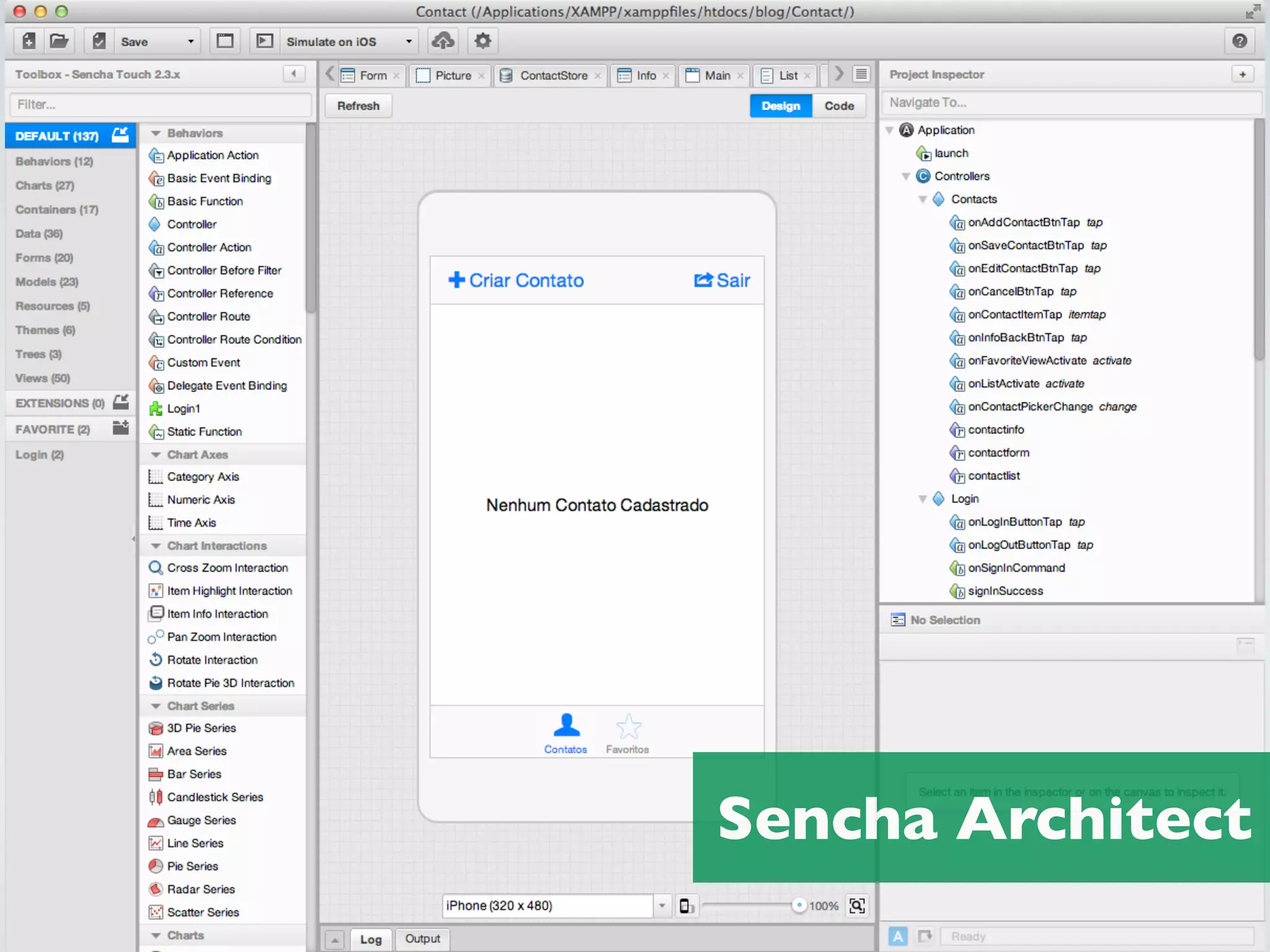Click the zoom slider handle
Viewport: 1270px width, 952px height.
coord(799,906)
